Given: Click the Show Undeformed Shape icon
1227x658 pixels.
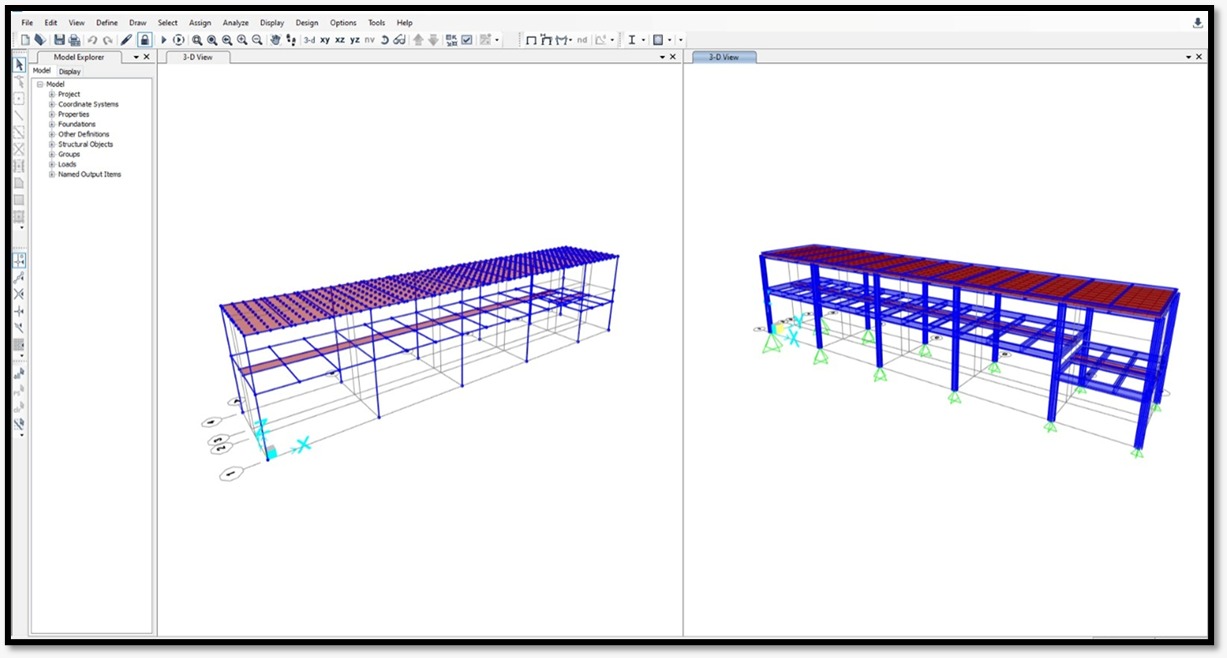Looking at the screenshot, I should 532,40.
